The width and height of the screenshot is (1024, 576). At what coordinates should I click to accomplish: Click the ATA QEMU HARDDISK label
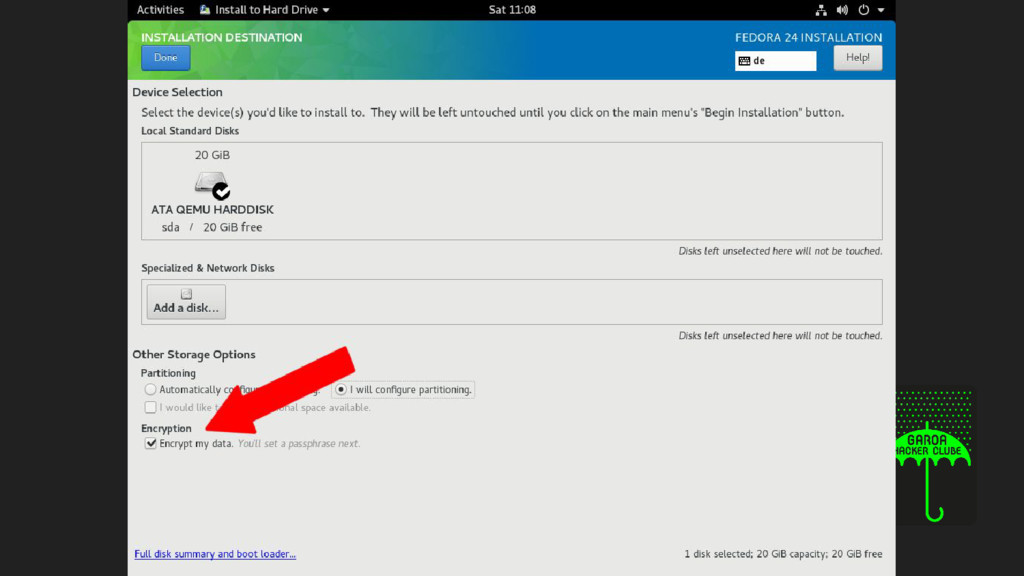tap(212, 210)
